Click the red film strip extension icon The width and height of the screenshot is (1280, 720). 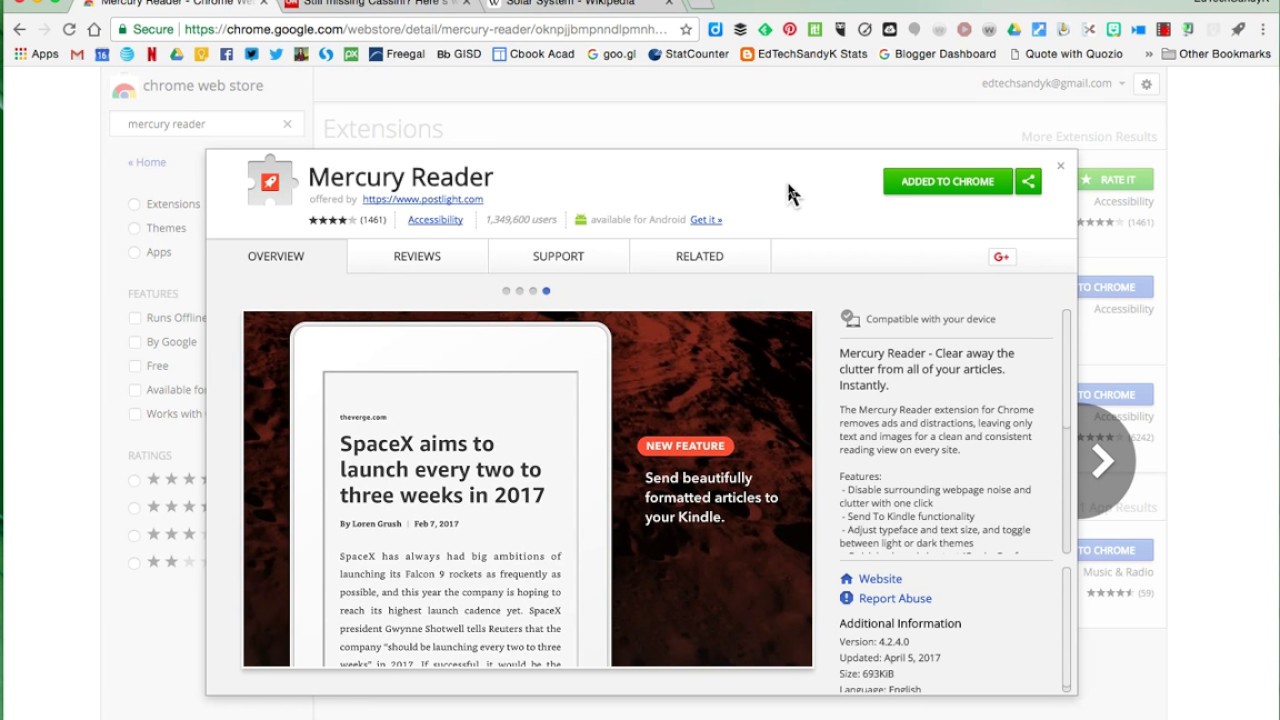1163,30
